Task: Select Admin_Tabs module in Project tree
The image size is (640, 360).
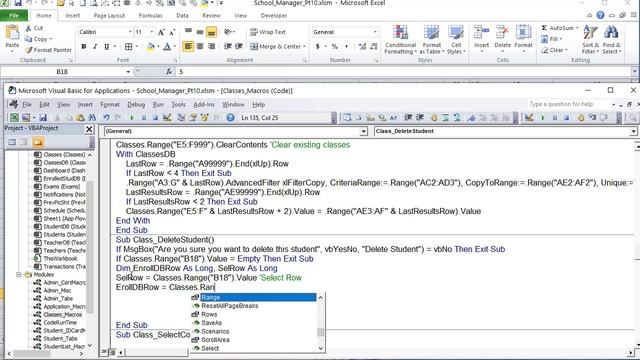Action: (58, 298)
